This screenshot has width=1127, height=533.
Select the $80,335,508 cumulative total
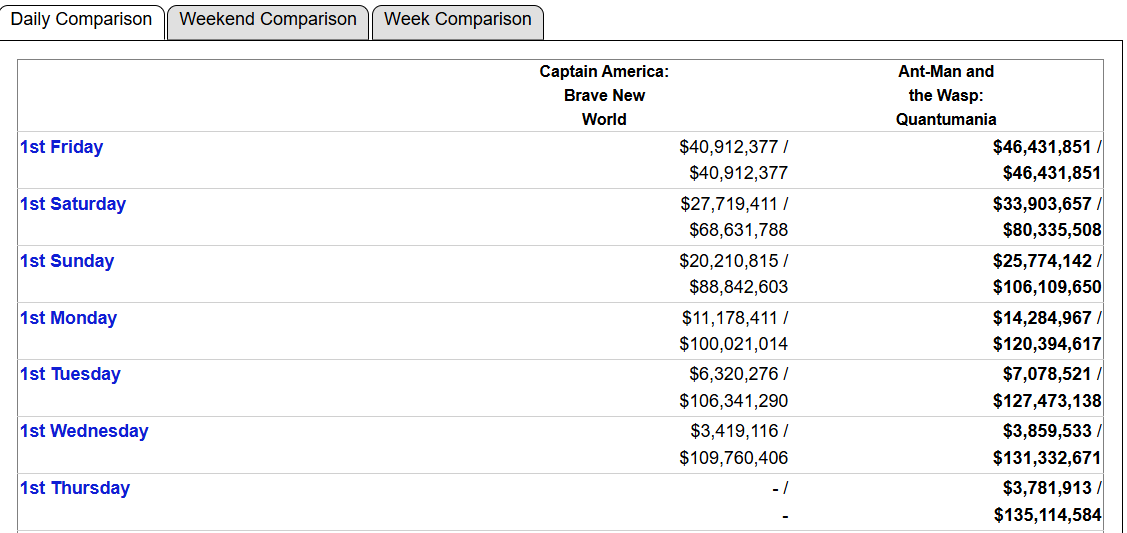(x=1052, y=230)
